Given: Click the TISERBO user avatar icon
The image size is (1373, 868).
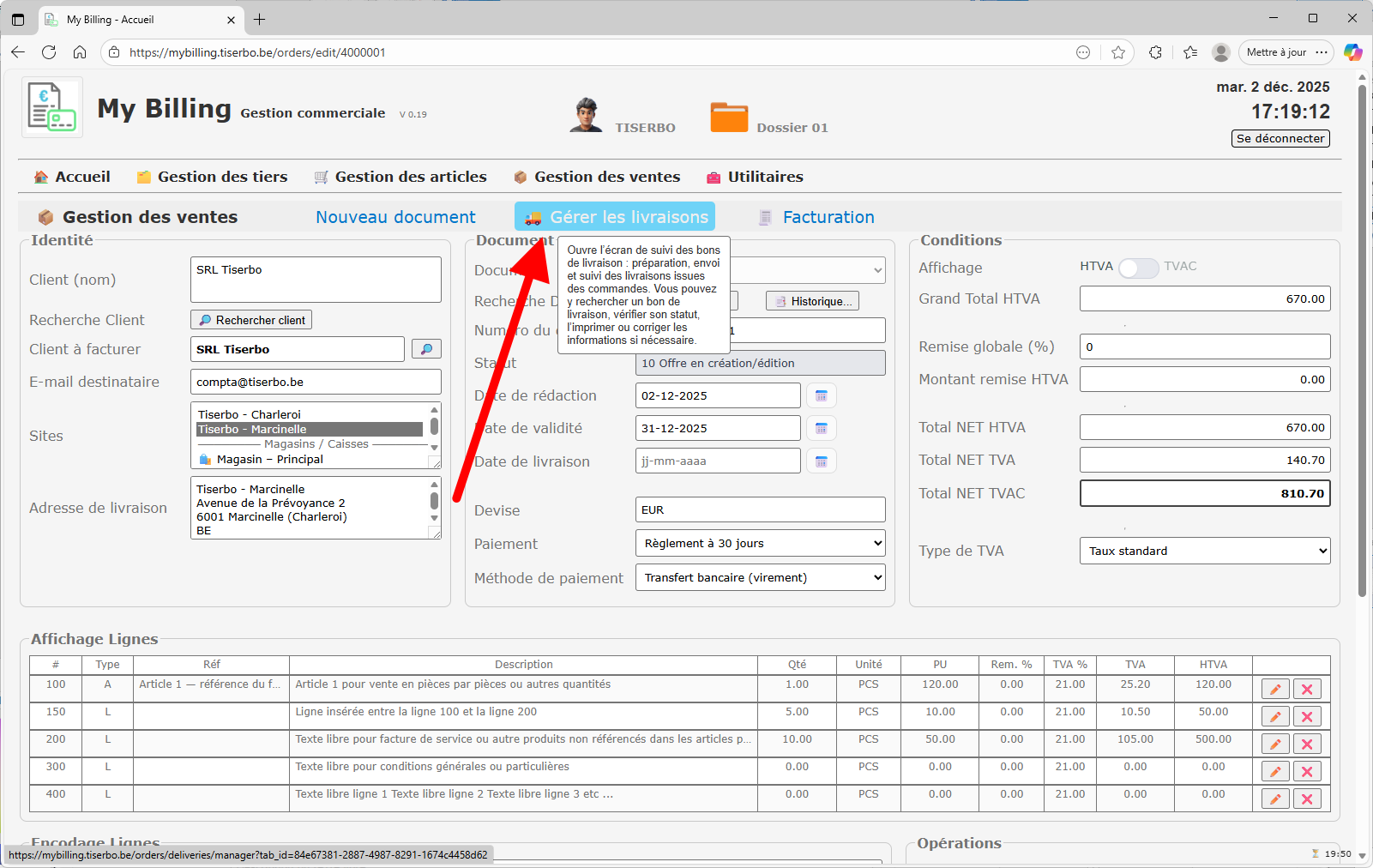Looking at the screenshot, I should pyautogui.click(x=587, y=116).
